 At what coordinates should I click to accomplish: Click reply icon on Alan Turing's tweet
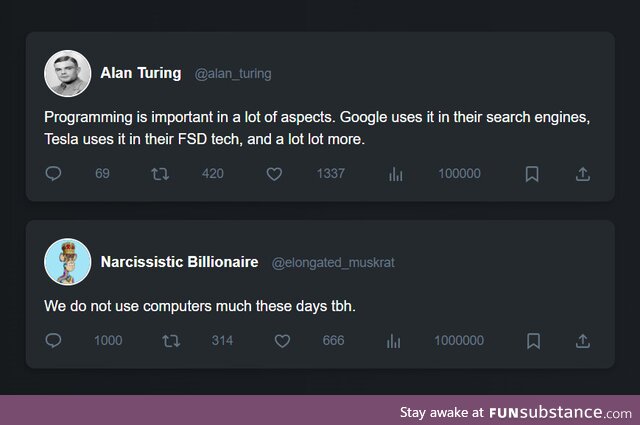(53, 174)
